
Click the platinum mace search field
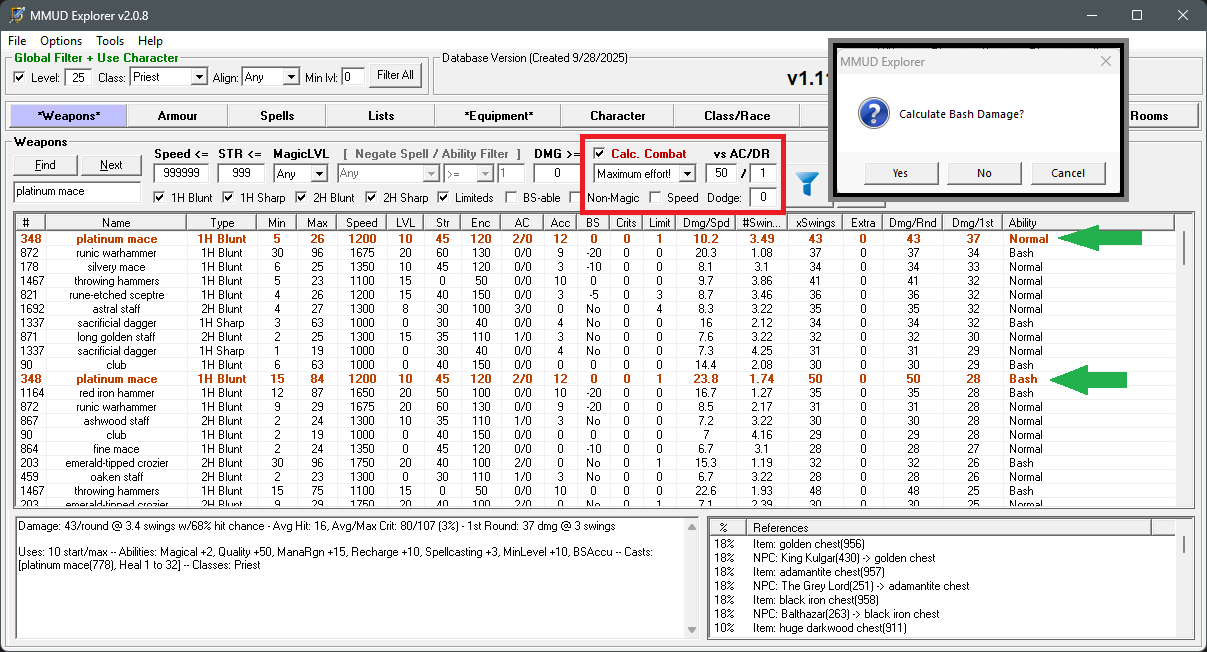tap(77, 191)
